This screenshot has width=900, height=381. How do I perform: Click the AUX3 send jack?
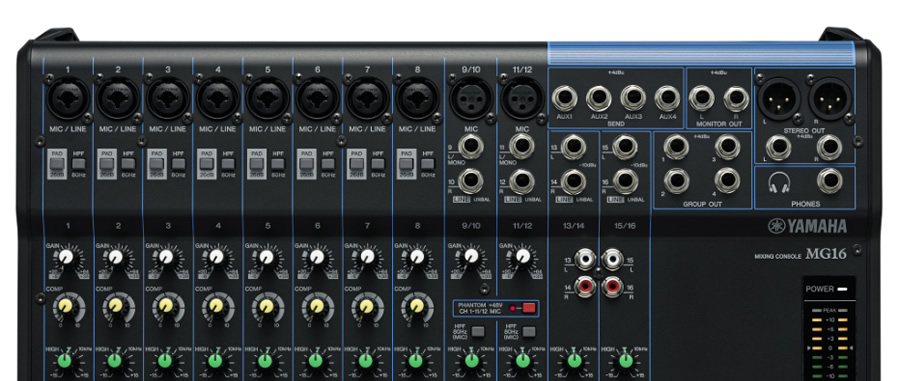[633, 98]
